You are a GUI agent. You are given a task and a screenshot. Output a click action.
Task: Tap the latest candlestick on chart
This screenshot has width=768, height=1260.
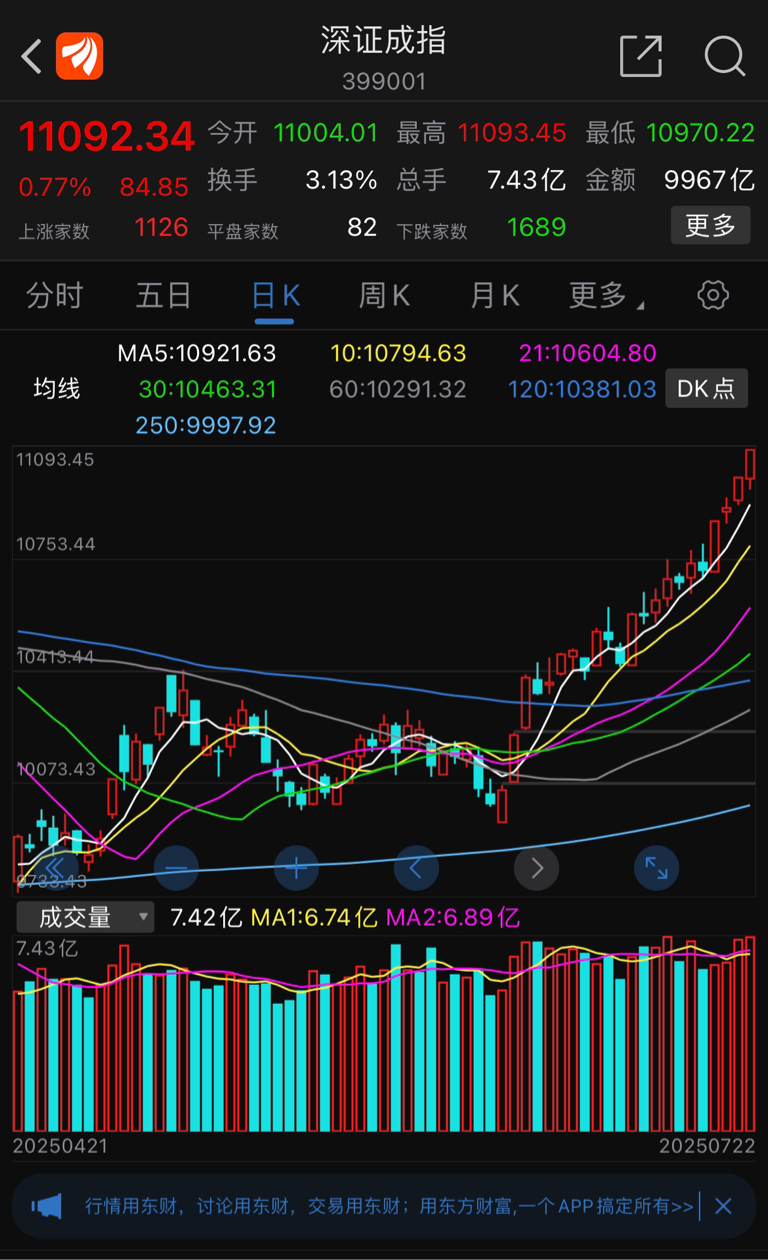click(x=750, y=468)
